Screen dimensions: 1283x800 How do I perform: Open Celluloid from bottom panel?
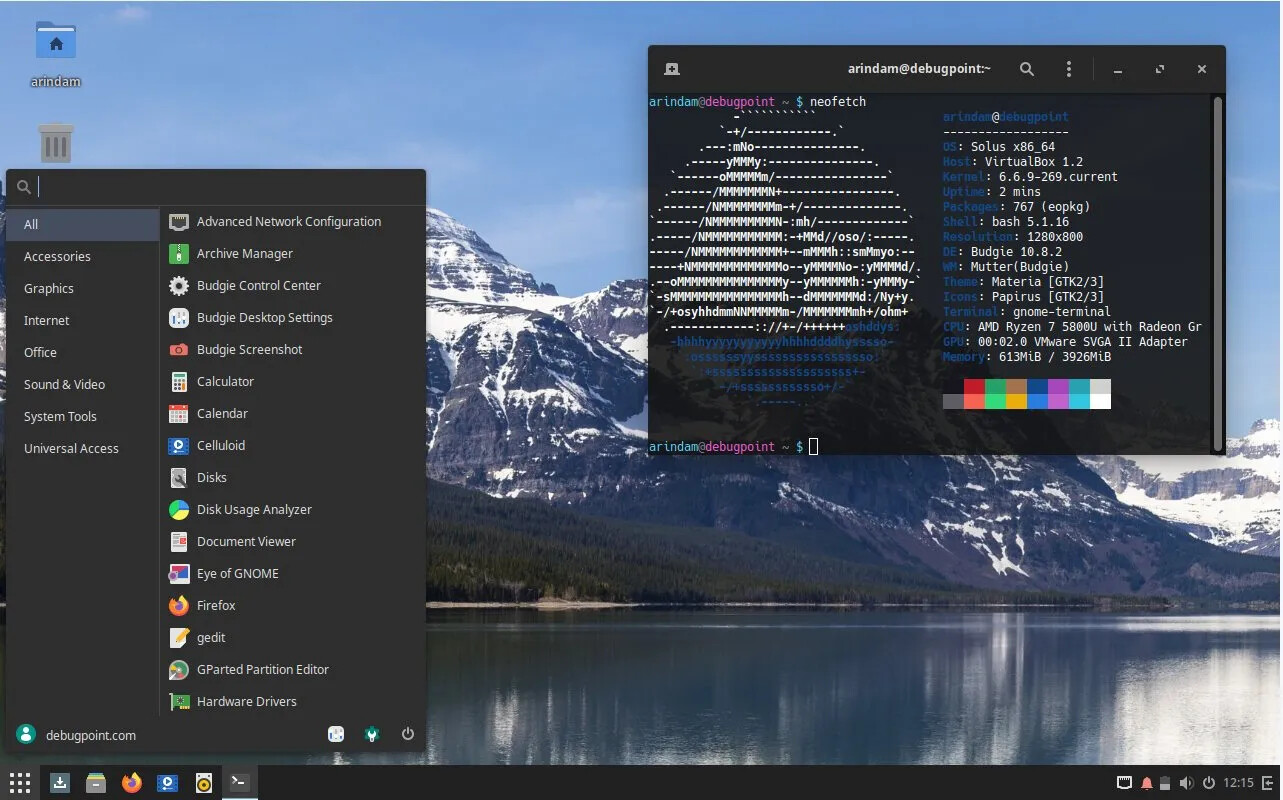(168, 783)
